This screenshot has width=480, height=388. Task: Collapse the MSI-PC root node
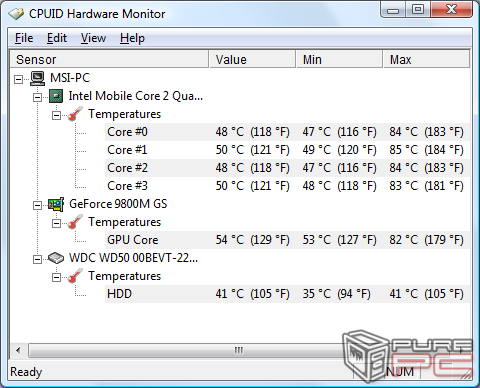[19, 79]
